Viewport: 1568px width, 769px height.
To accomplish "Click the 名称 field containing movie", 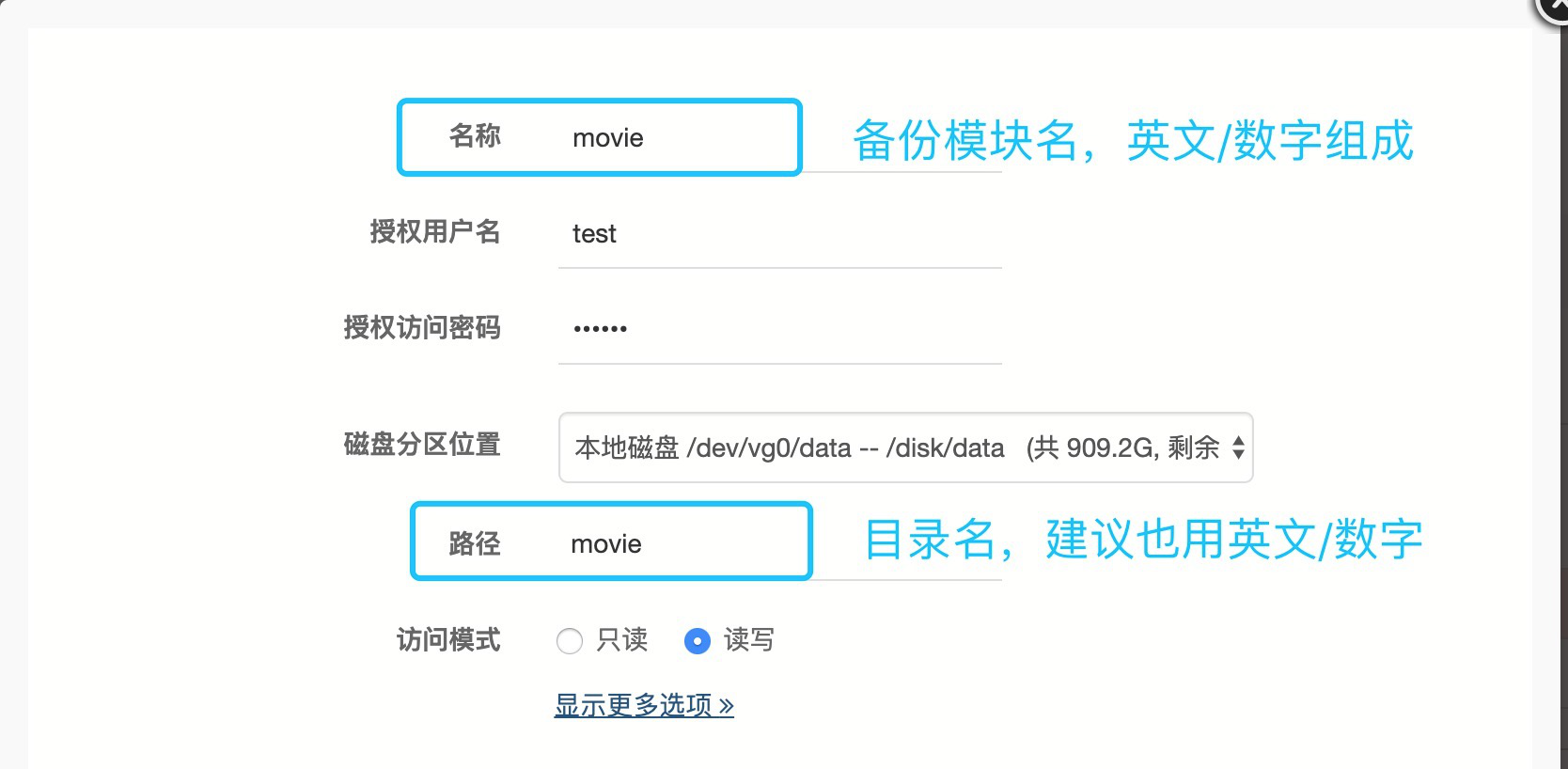I will click(677, 138).
